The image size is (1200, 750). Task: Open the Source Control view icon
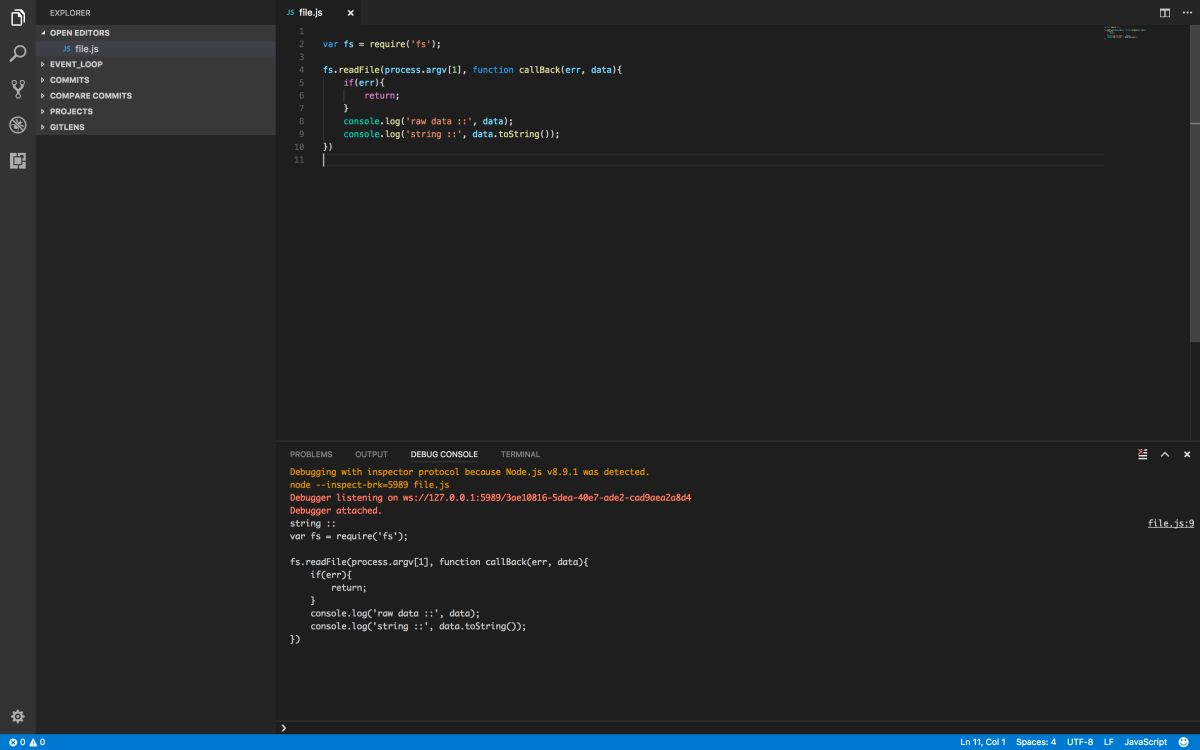(17, 89)
